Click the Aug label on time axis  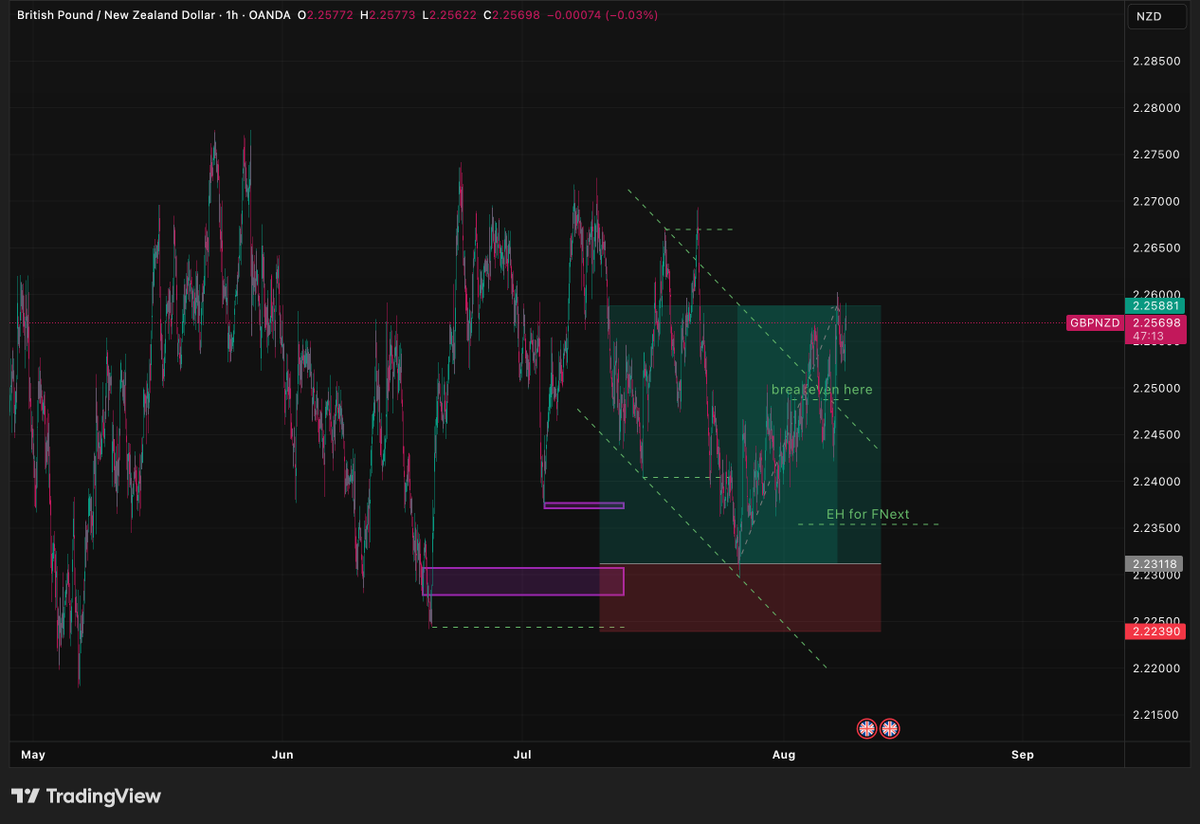click(784, 754)
